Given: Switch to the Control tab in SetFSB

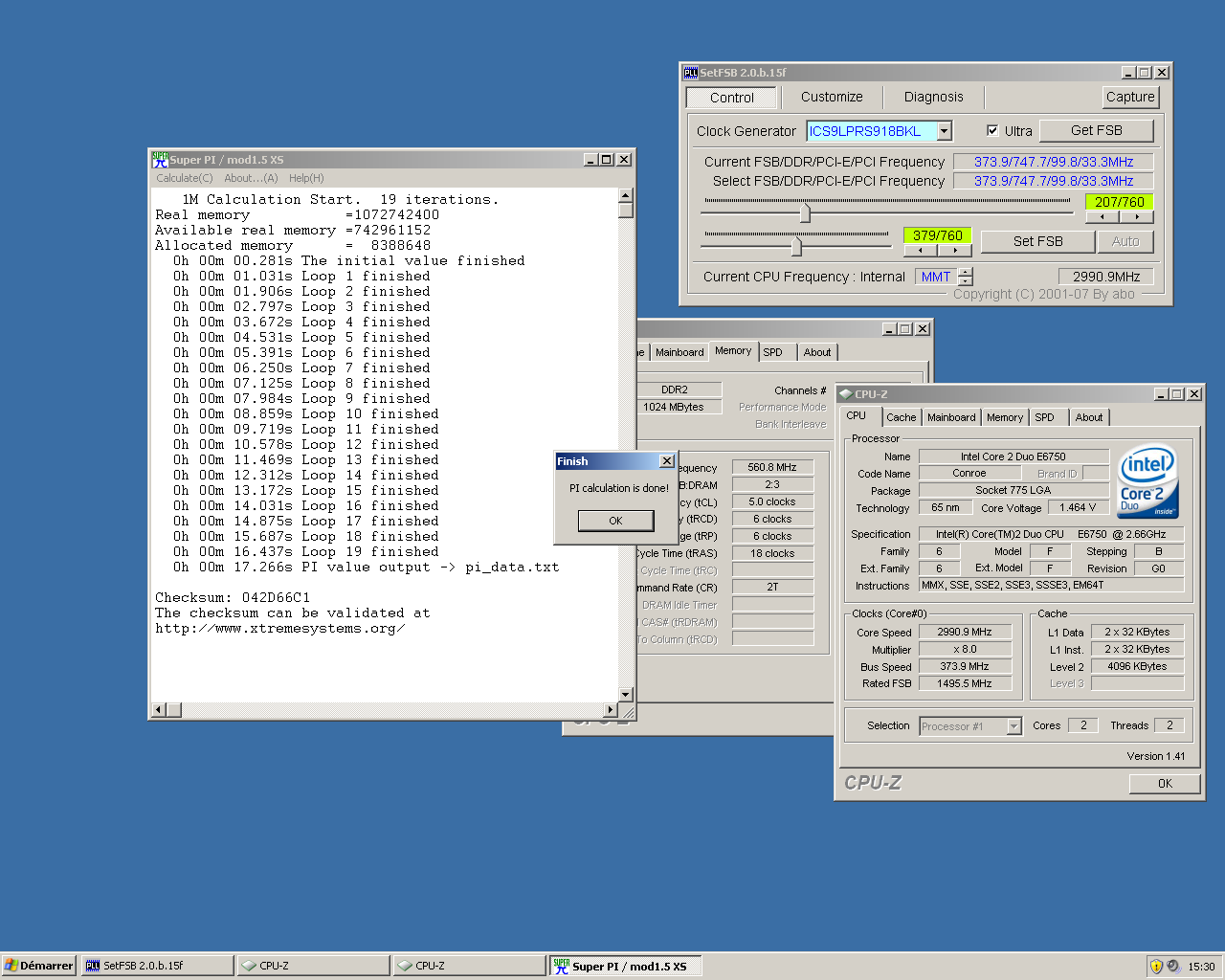Looking at the screenshot, I should pyautogui.click(x=732, y=98).
